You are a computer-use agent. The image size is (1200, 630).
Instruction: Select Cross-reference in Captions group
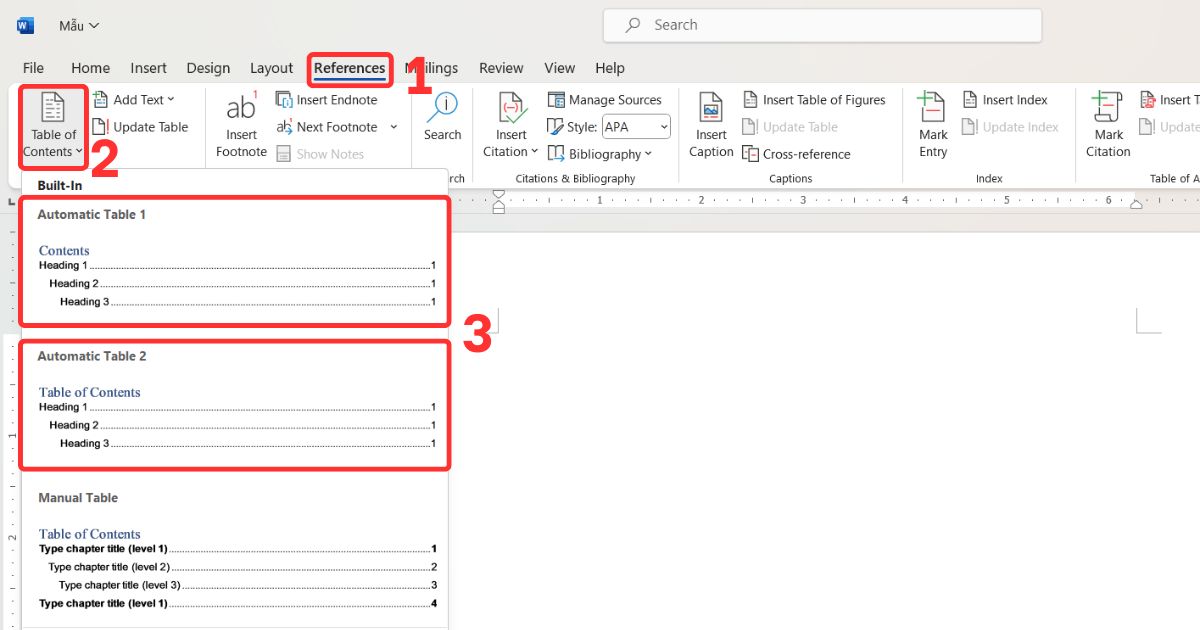(796, 154)
